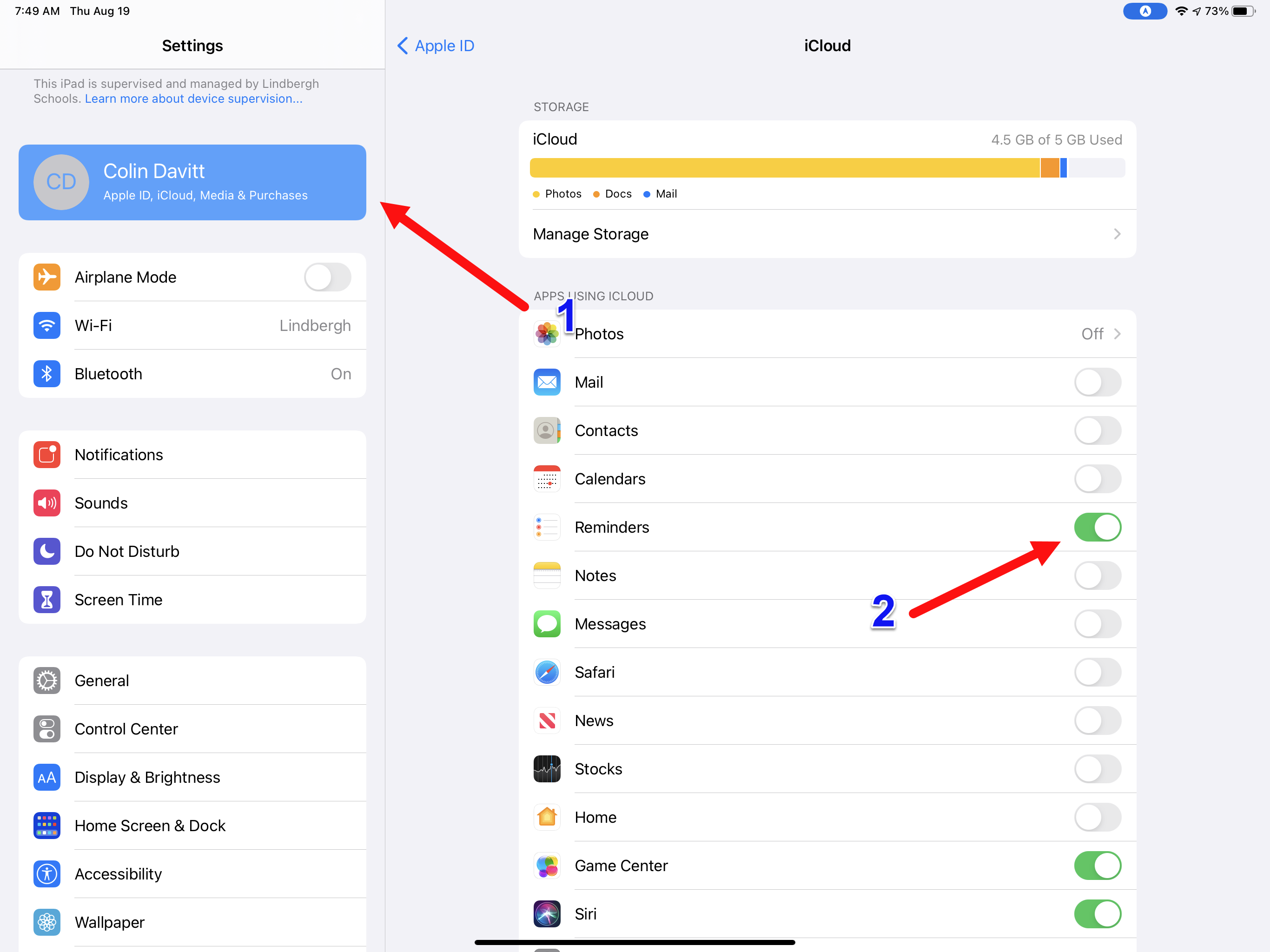
Task: Tap the orange Docs storage bar segment
Action: [1050, 168]
